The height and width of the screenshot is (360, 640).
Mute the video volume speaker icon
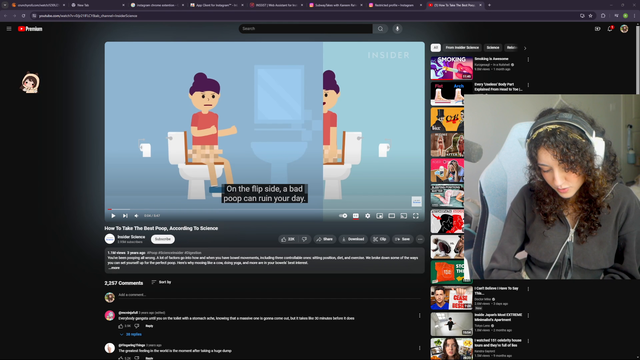click(x=136, y=216)
